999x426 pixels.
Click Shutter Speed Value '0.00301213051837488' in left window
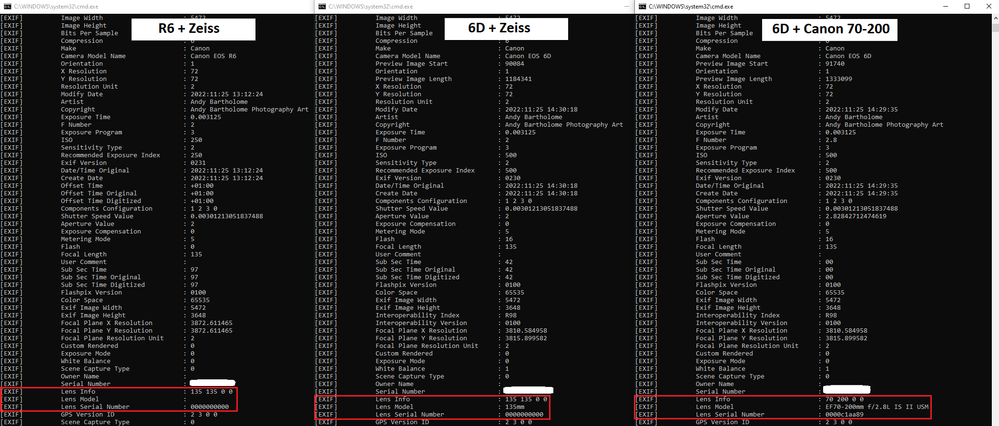(x=227, y=217)
